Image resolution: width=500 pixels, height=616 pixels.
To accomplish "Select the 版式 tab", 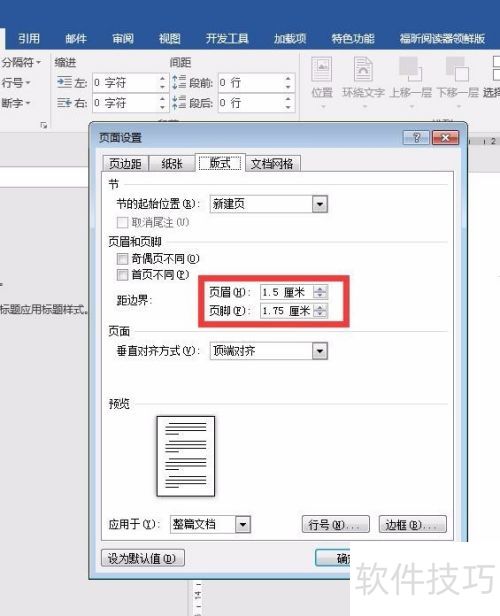I will pos(220,163).
